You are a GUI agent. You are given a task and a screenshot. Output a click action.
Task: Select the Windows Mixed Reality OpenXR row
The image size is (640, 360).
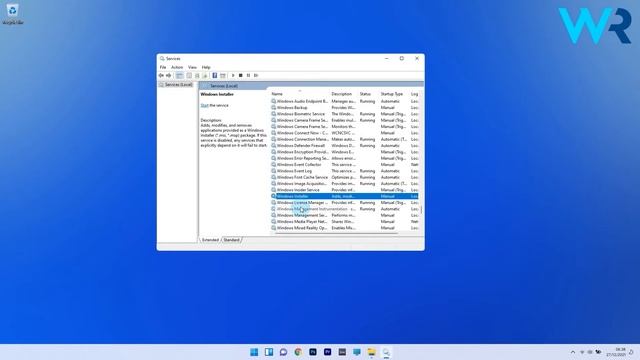(344, 228)
